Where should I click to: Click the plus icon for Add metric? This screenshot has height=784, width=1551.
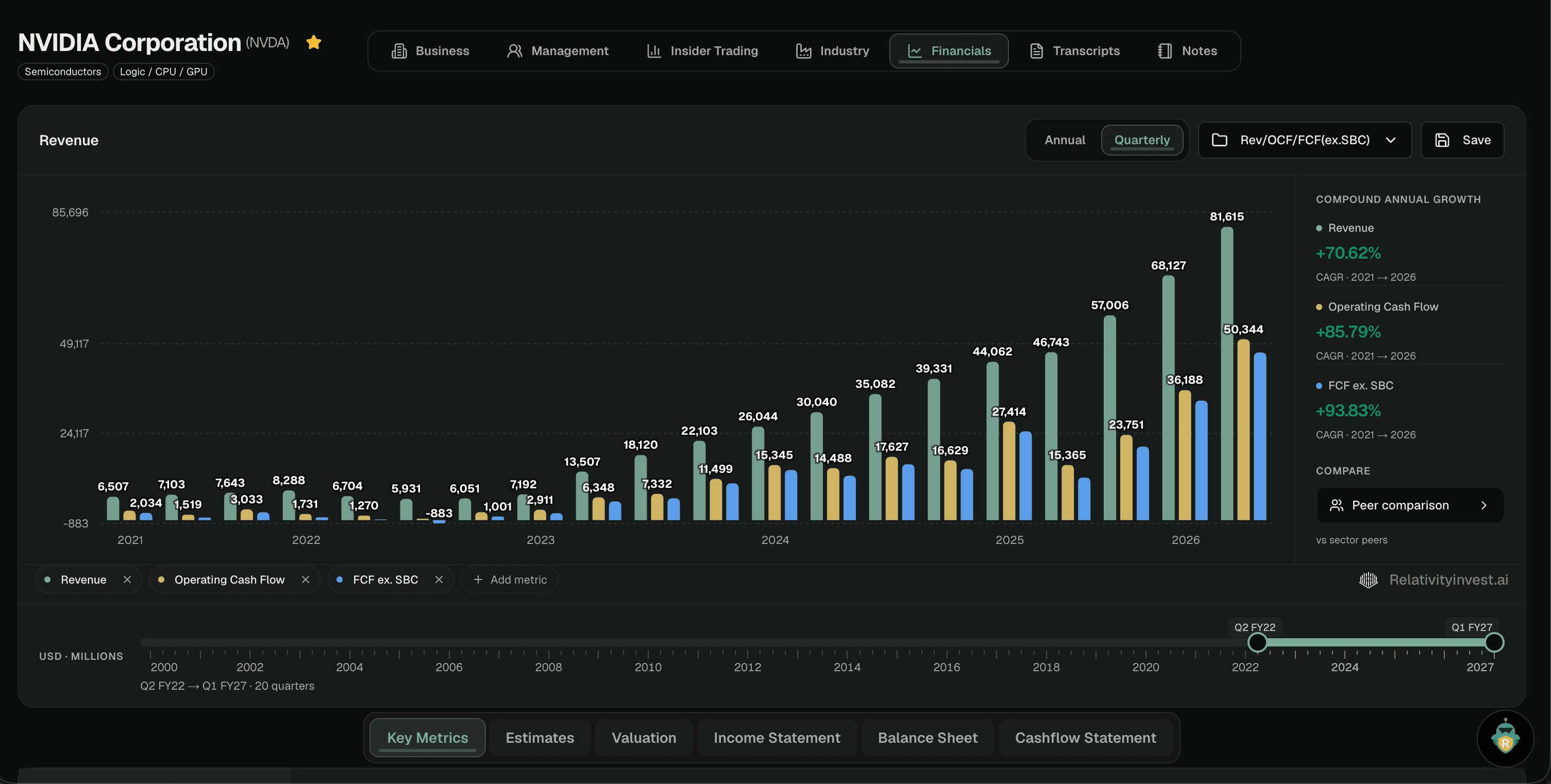(478, 580)
